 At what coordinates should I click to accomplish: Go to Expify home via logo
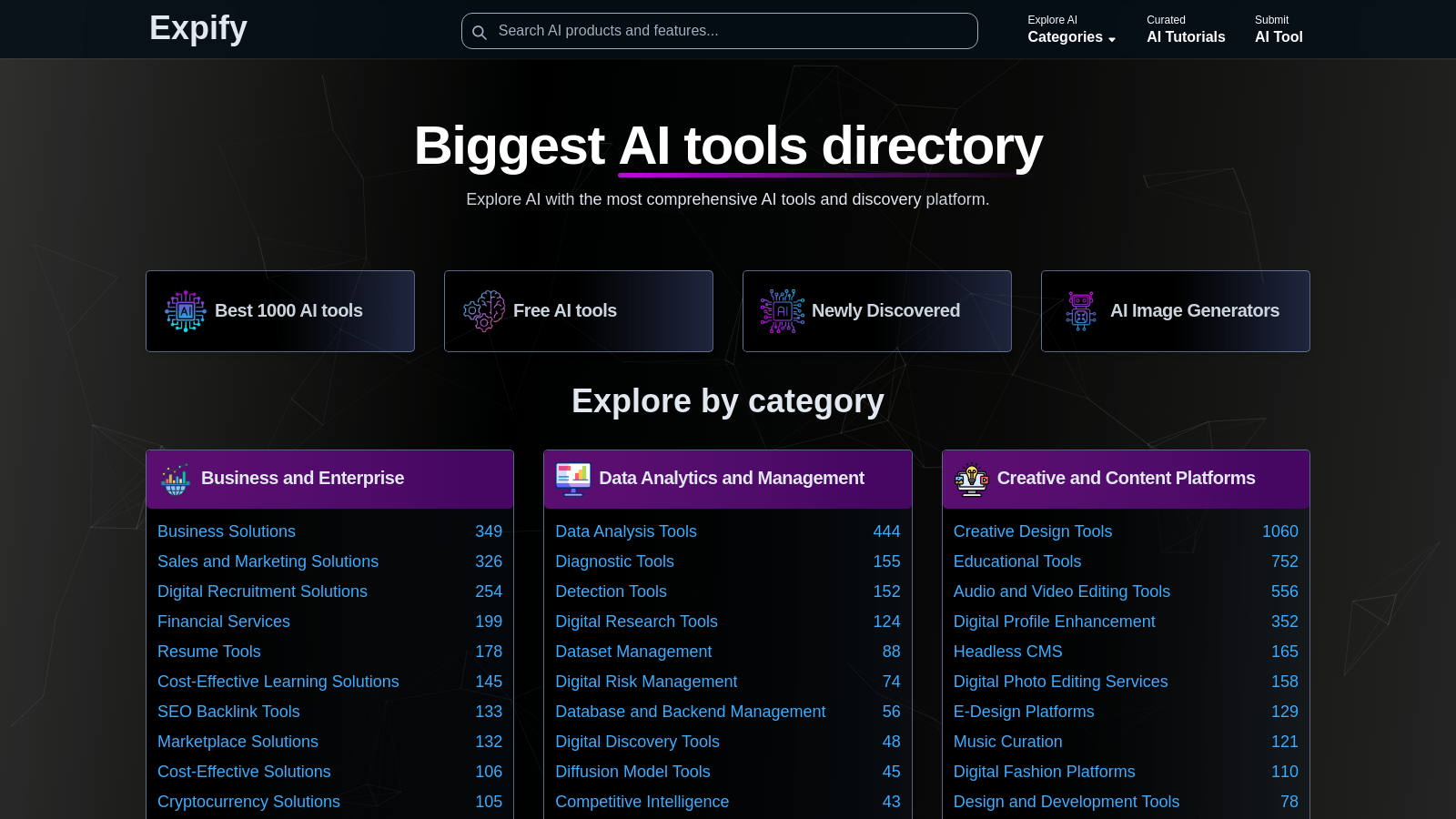[x=198, y=28]
